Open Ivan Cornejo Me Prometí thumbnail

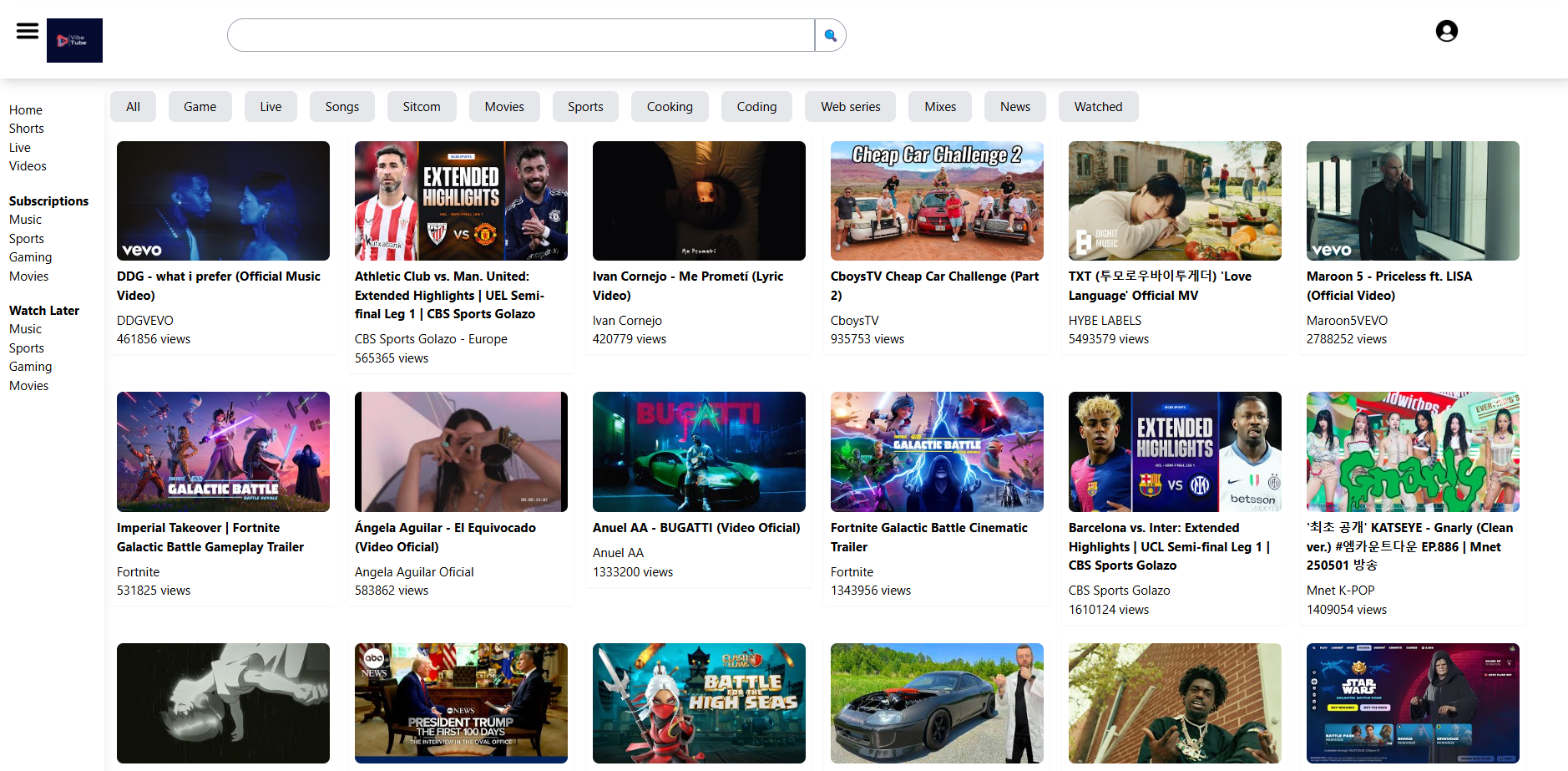click(x=699, y=200)
